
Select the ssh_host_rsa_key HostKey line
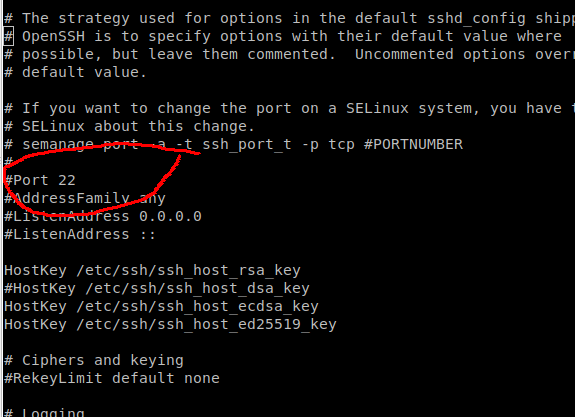click(152, 270)
